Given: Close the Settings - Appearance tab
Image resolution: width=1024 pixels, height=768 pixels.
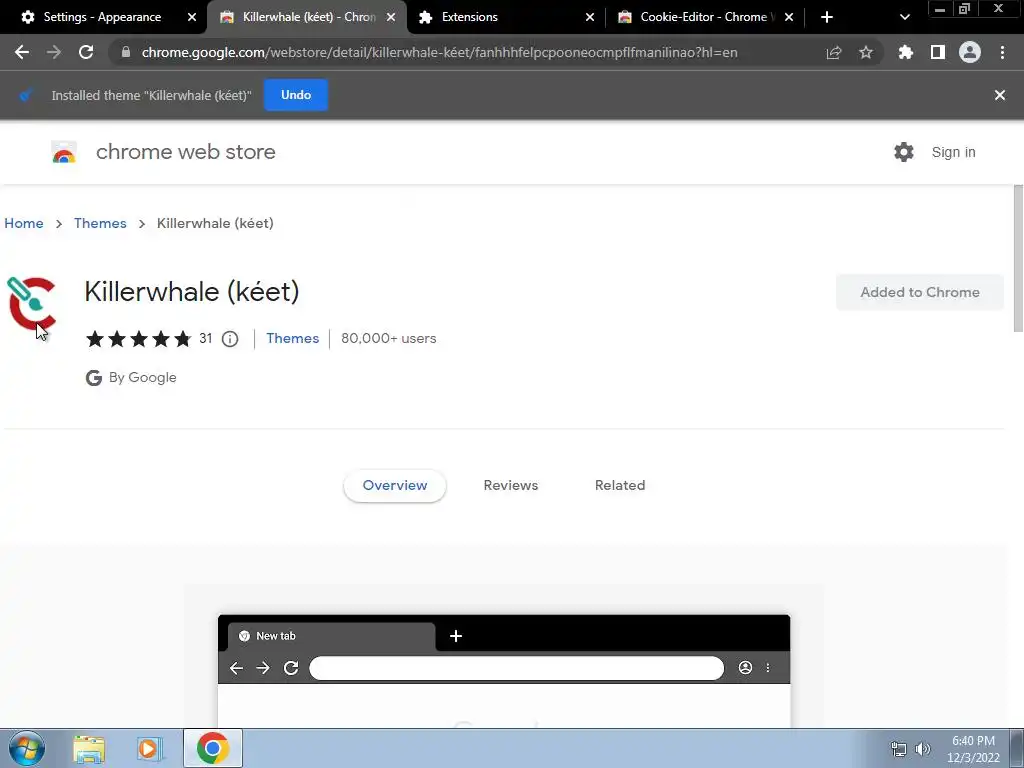Looking at the screenshot, I should pos(192,17).
